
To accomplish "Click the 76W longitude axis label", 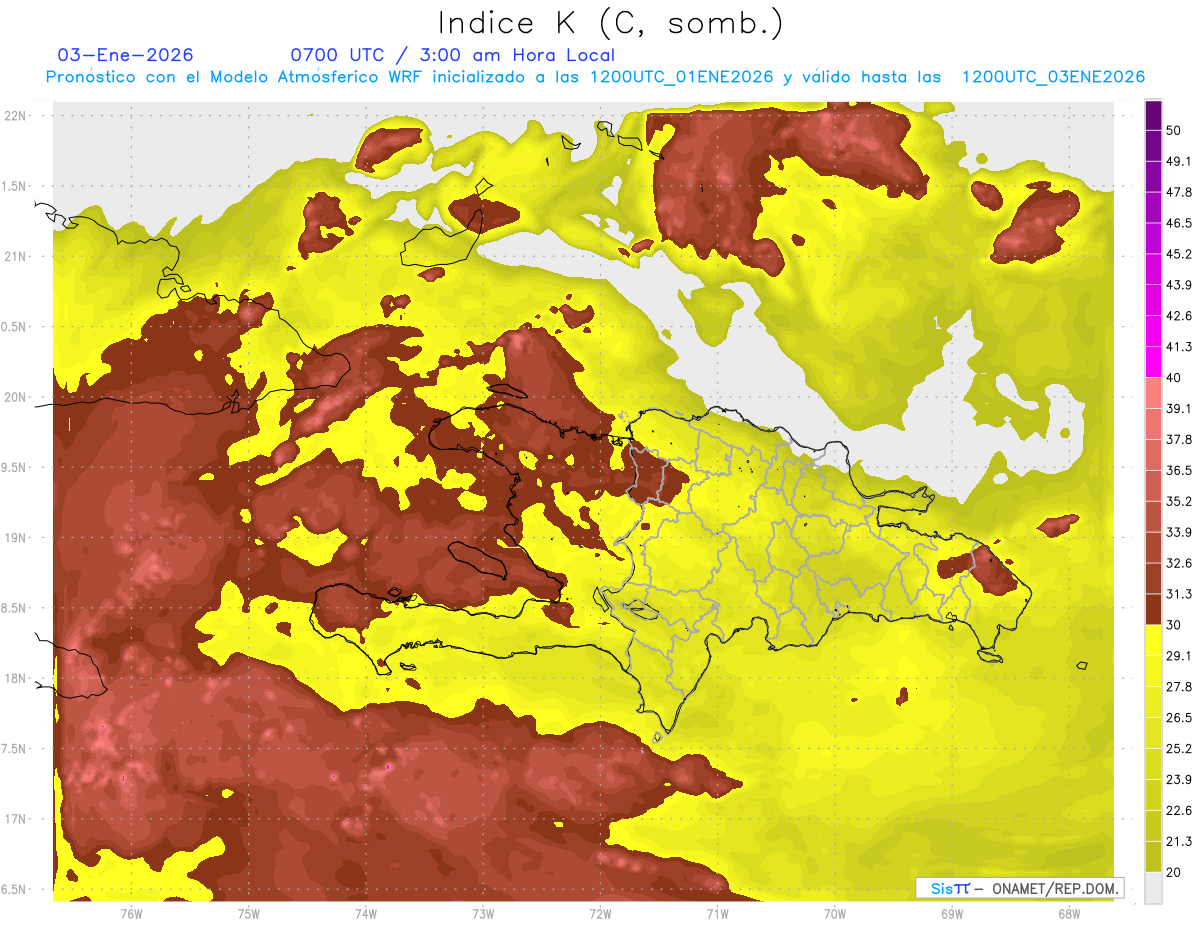I will [x=131, y=914].
